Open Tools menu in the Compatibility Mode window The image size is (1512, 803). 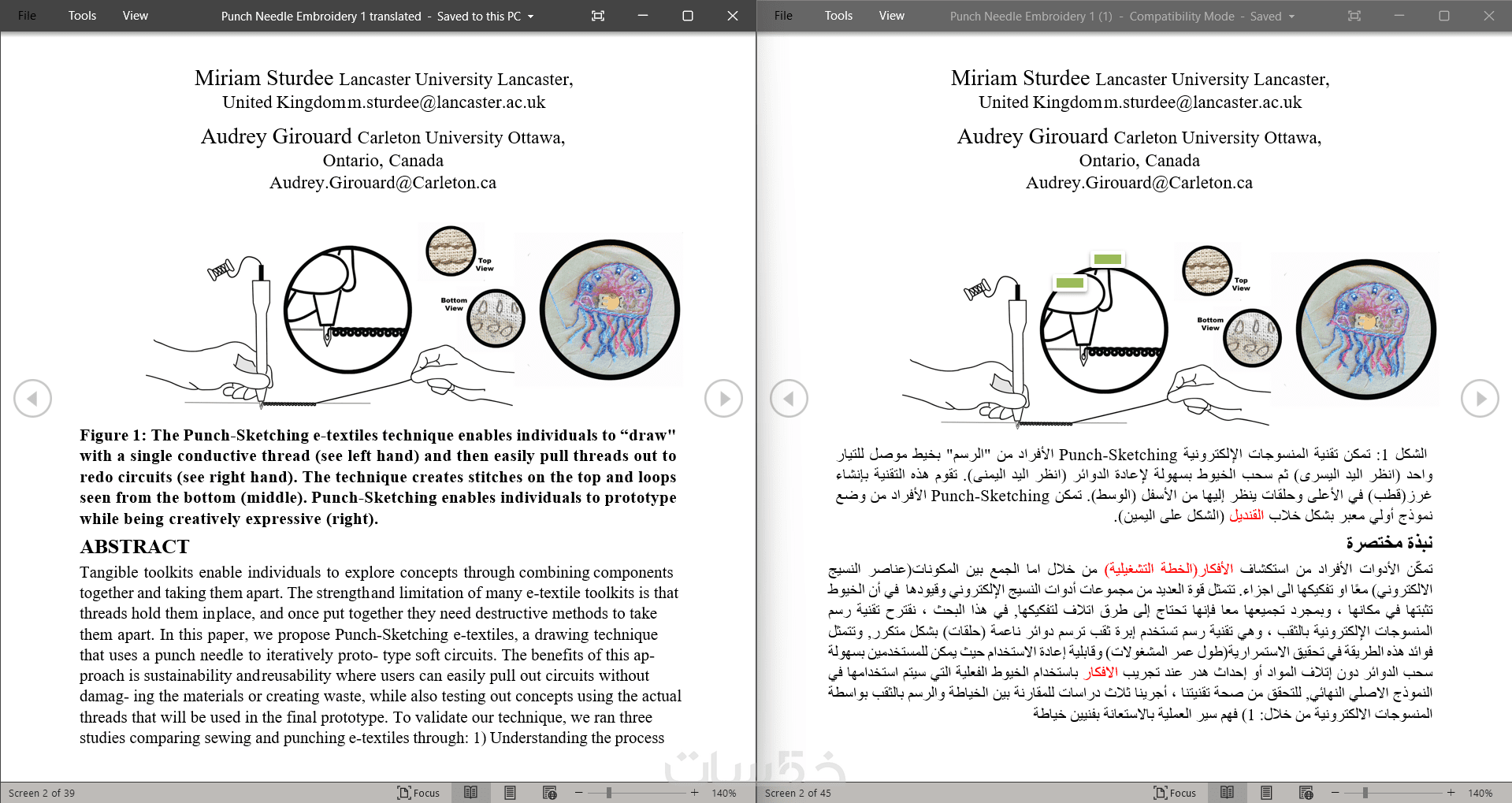pos(839,16)
